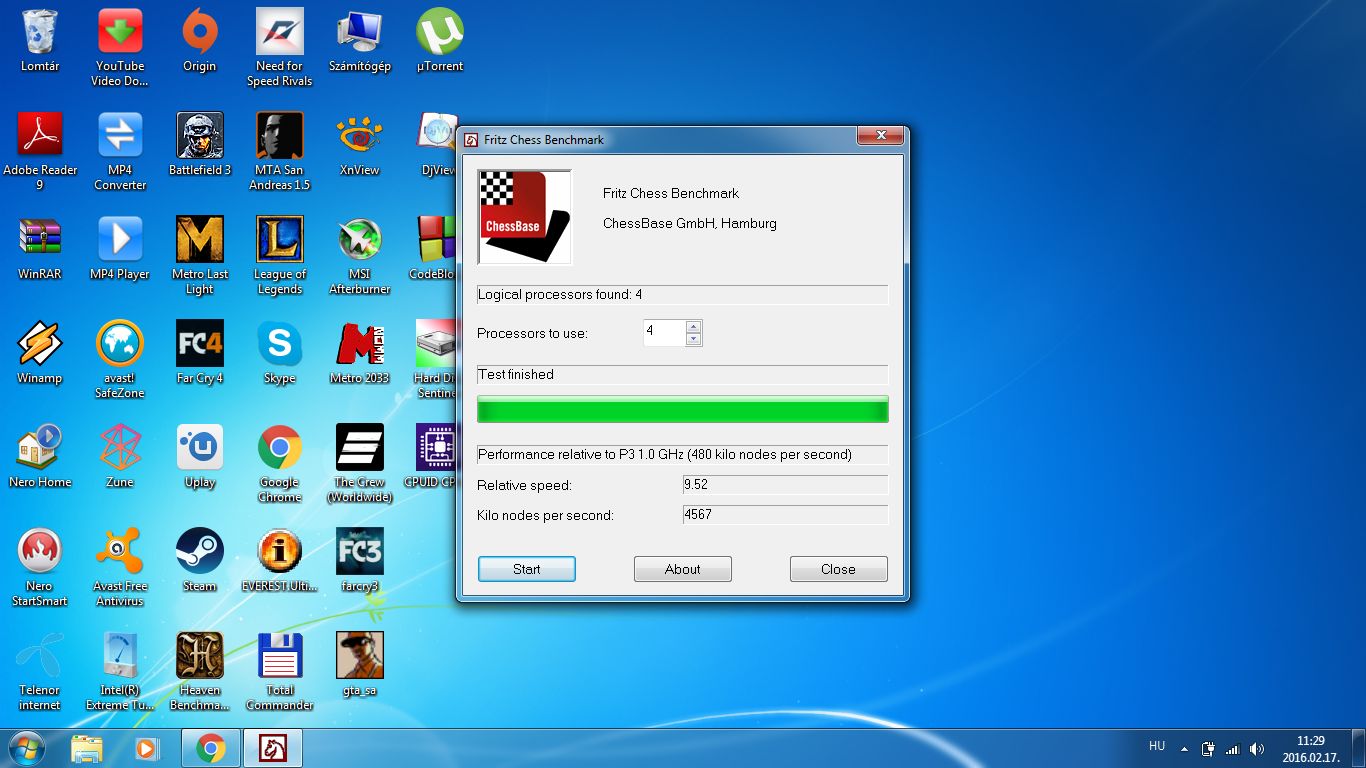Open the MP4 Converter shortcut
Image resolution: width=1366 pixels, height=768 pixels.
click(x=120, y=151)
